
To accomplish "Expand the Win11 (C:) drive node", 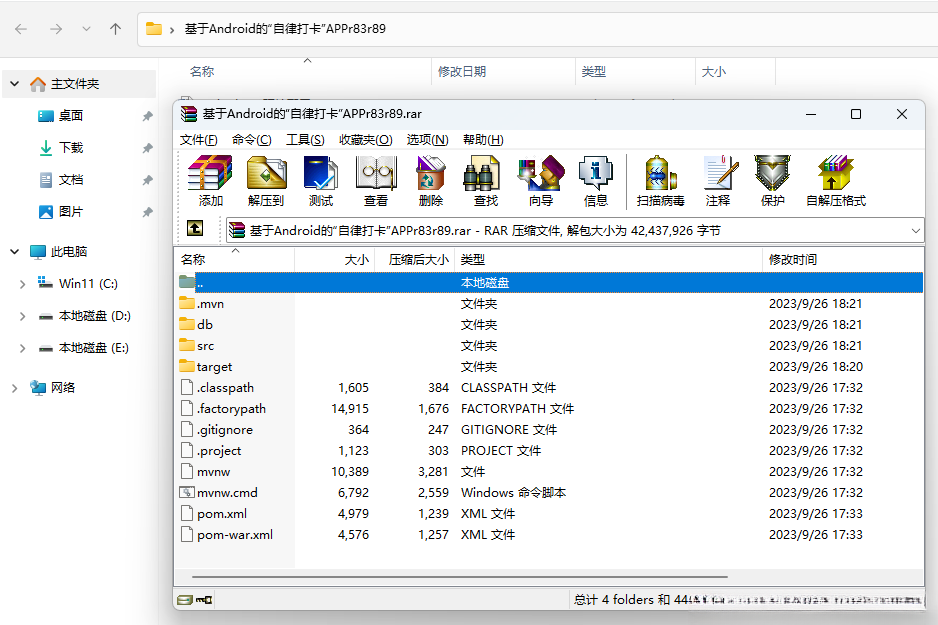I will pyautogui.click(x=22, y=284).
